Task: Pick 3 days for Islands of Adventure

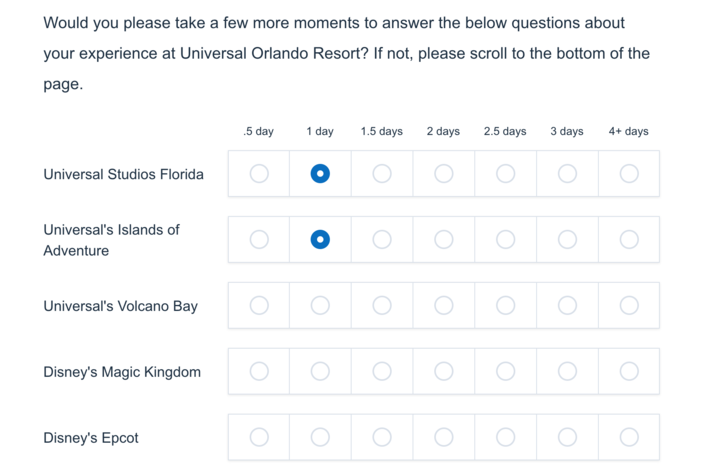Action: click(x=568, y=239)
